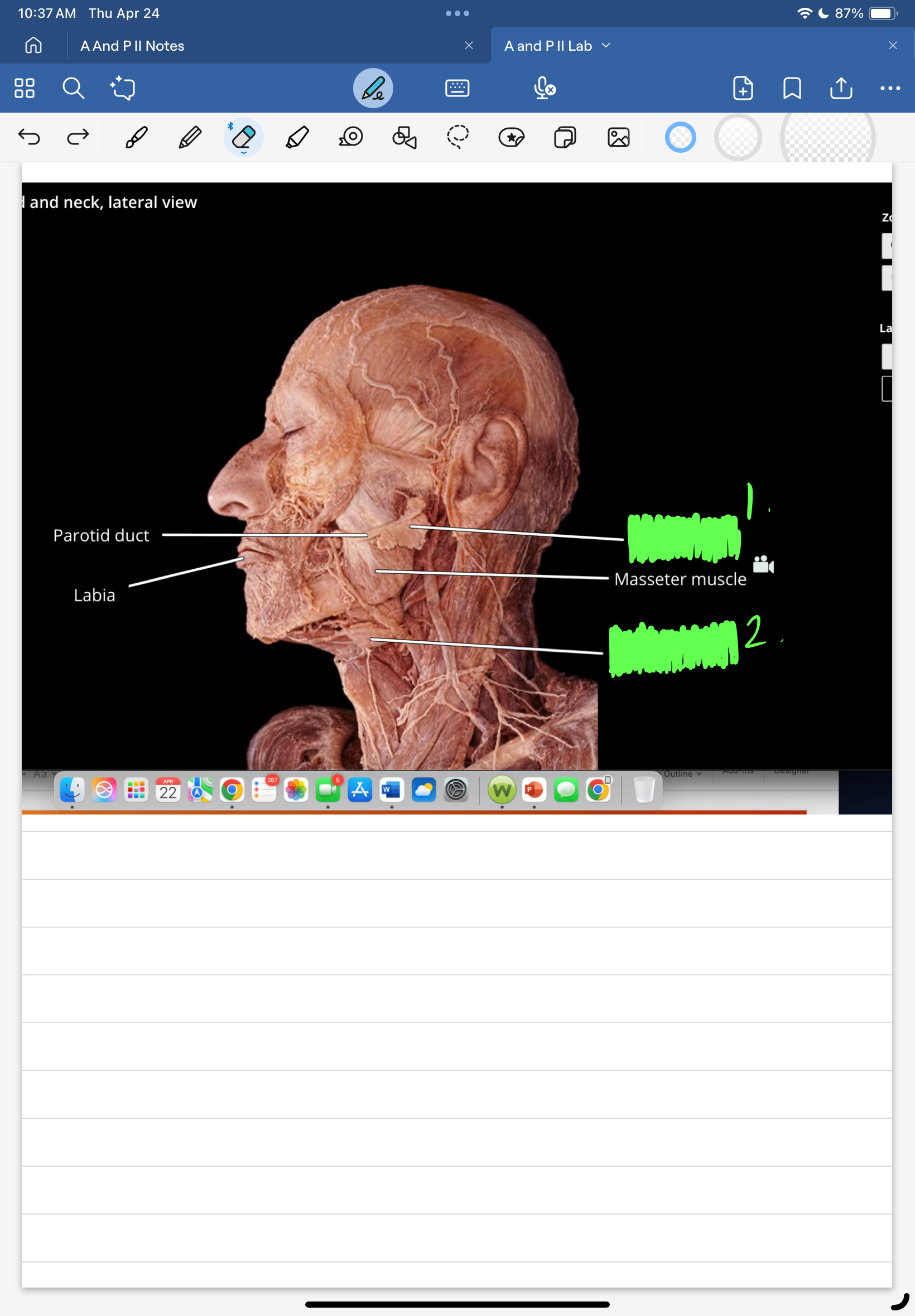The image size is (915, 1316).
Task: Insert an image with photo tool
Action: click(x=618, y=138)
